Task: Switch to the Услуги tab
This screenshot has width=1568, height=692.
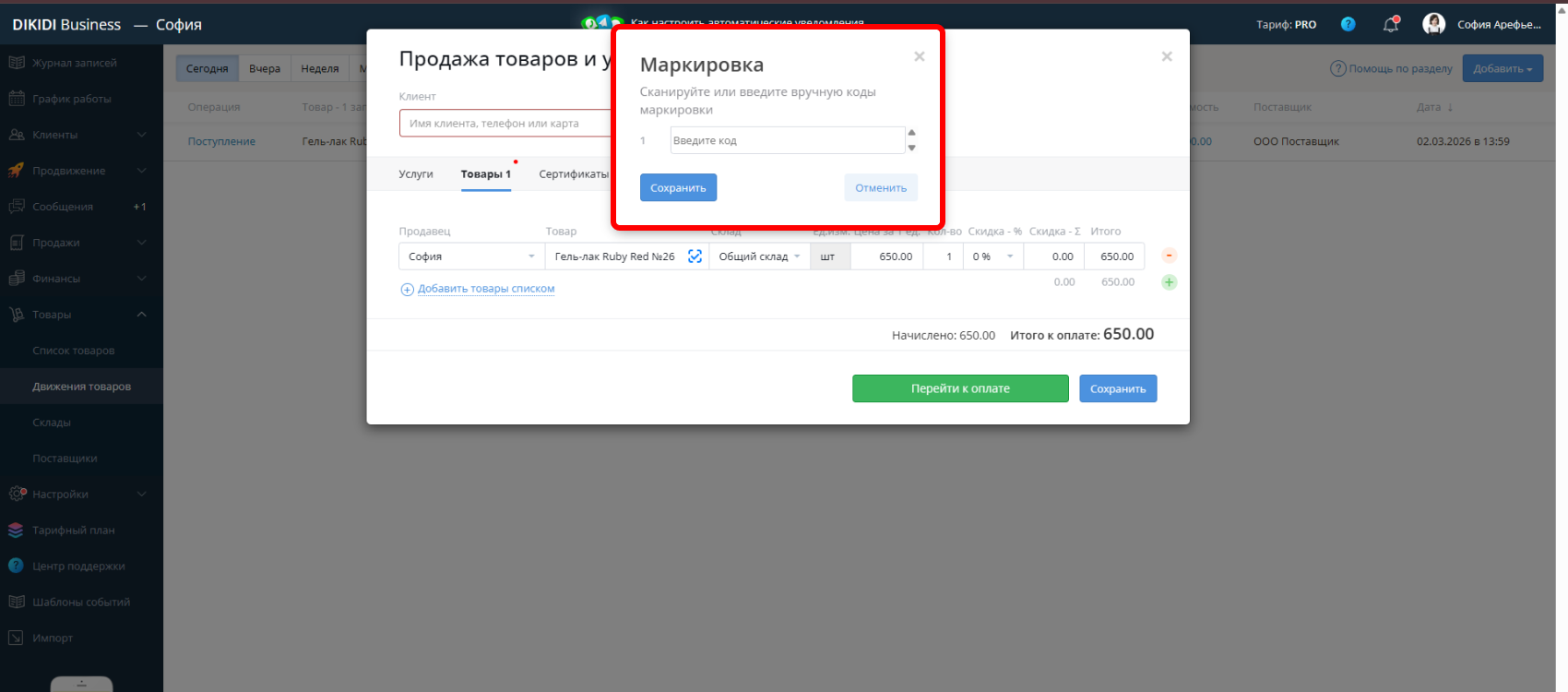Action: pyautogui.click(x=416, y=174)
